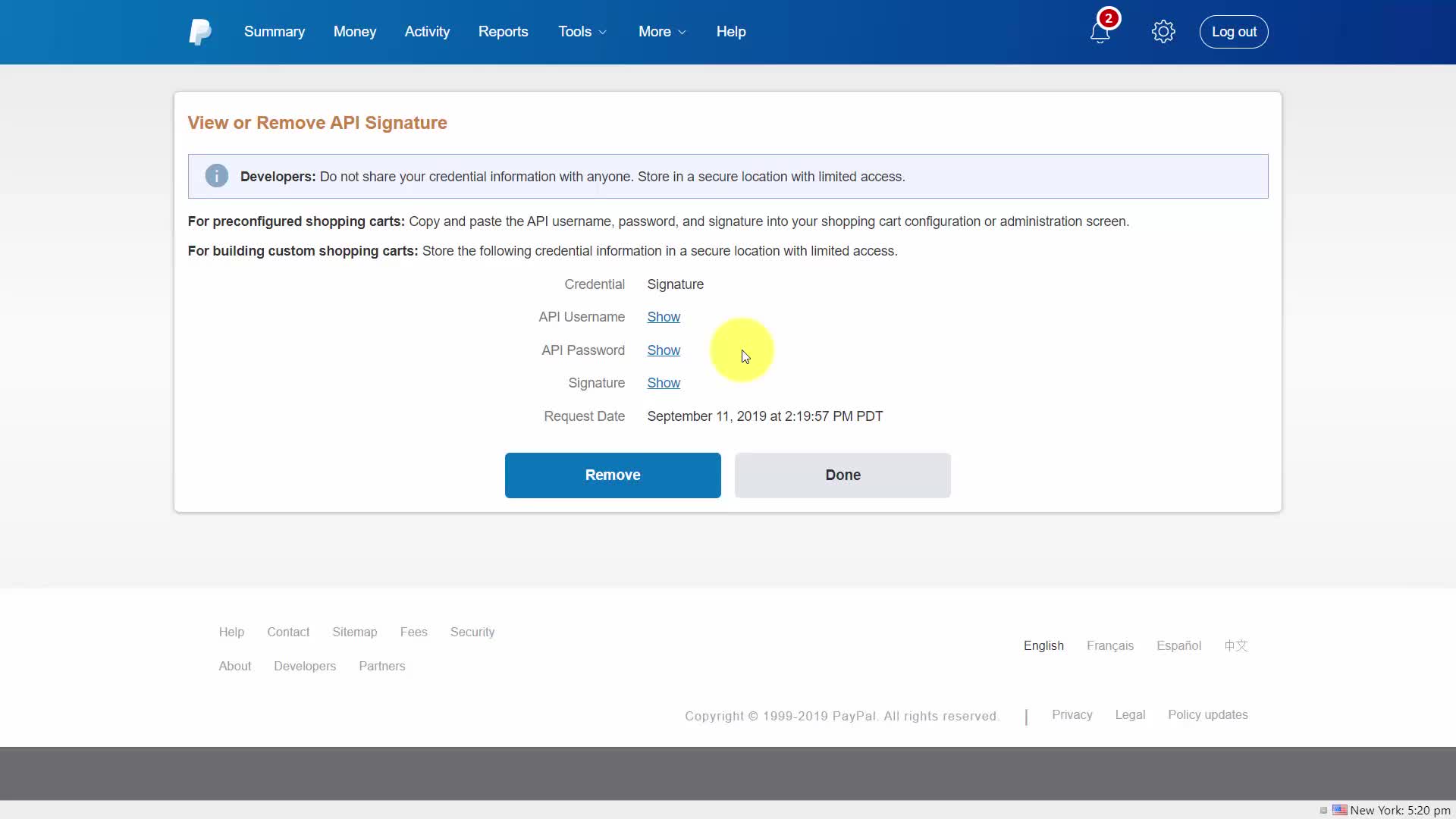The width and height of the screenshot is (1456, 819).
Task: Switch language to Chinese (中文)
Action: click(x=1236, y=646)
